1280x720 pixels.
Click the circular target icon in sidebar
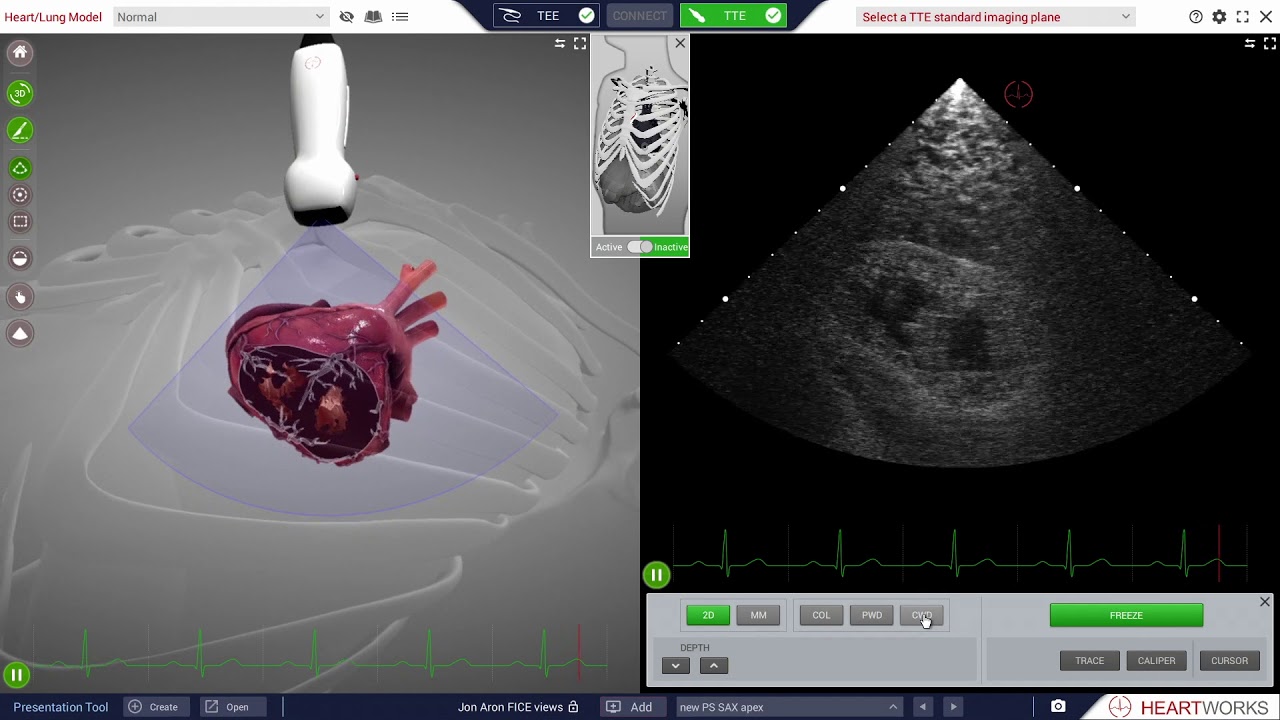[20, 195]
